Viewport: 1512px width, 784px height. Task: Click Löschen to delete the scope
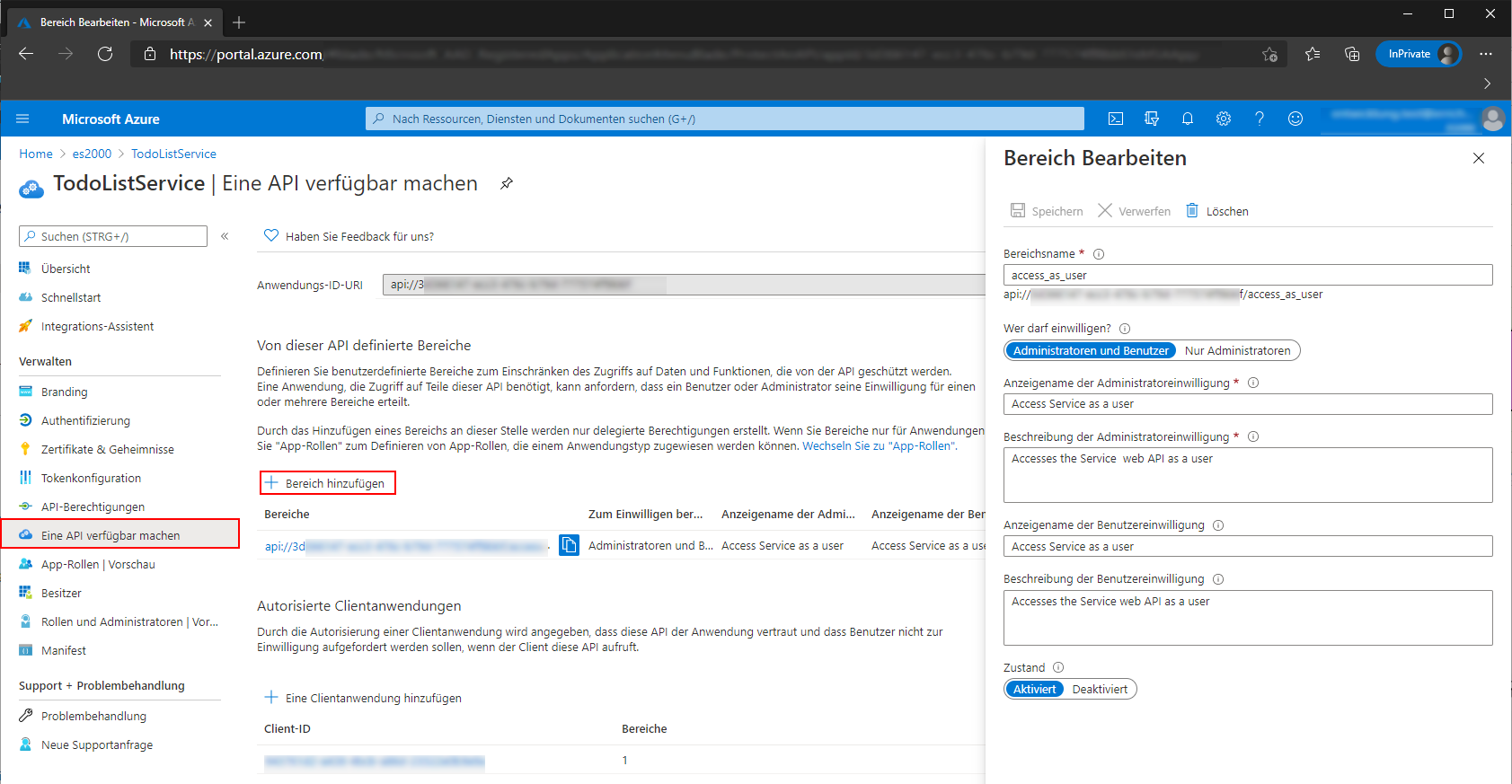[x=1217, y=211]
